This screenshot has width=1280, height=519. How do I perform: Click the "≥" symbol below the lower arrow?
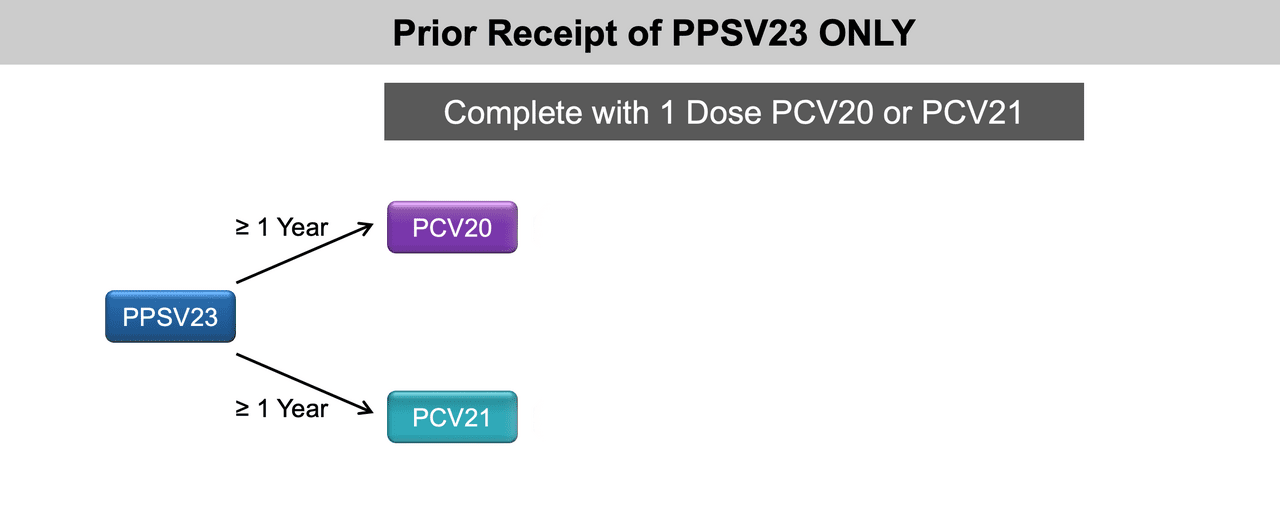pyautogui.click(x=242, y=409)
